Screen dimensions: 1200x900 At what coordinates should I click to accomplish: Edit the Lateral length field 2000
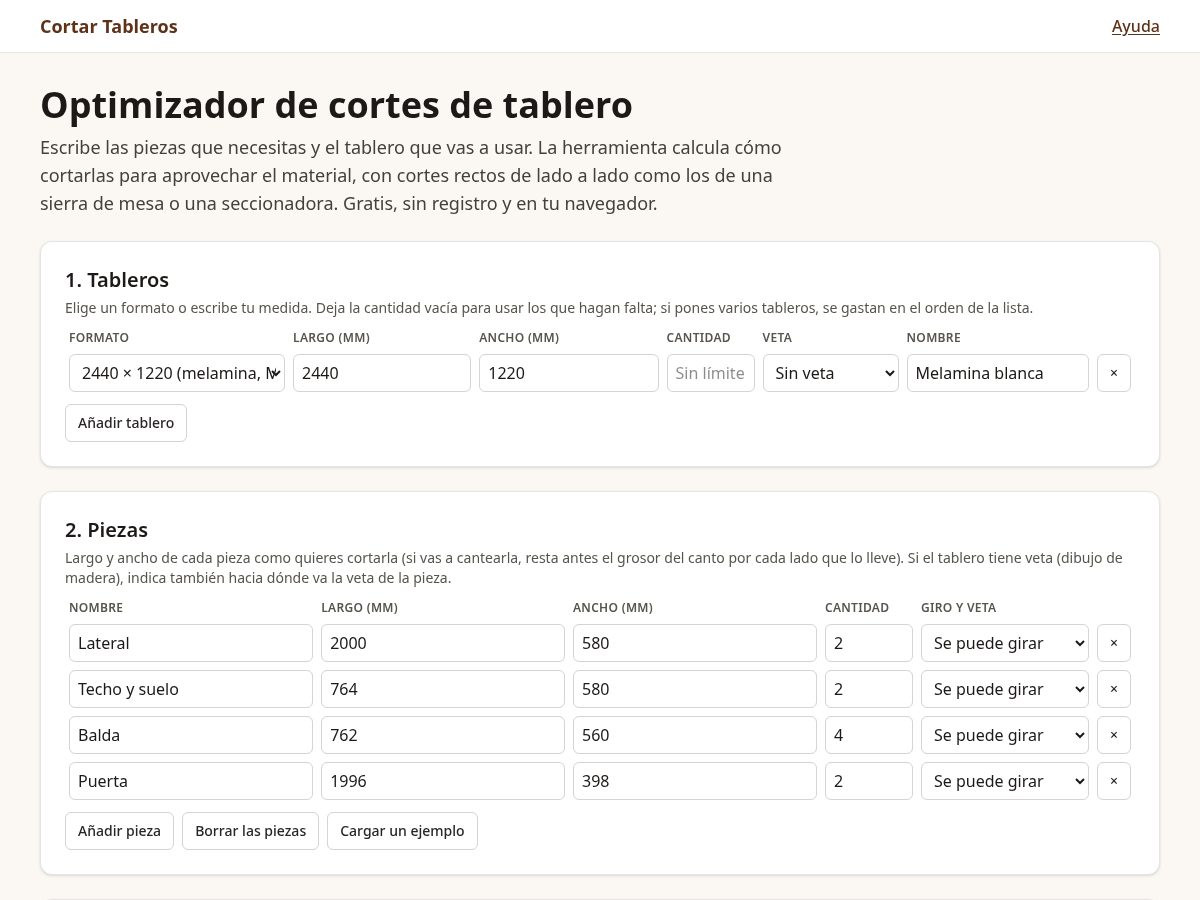coord(443,643)
